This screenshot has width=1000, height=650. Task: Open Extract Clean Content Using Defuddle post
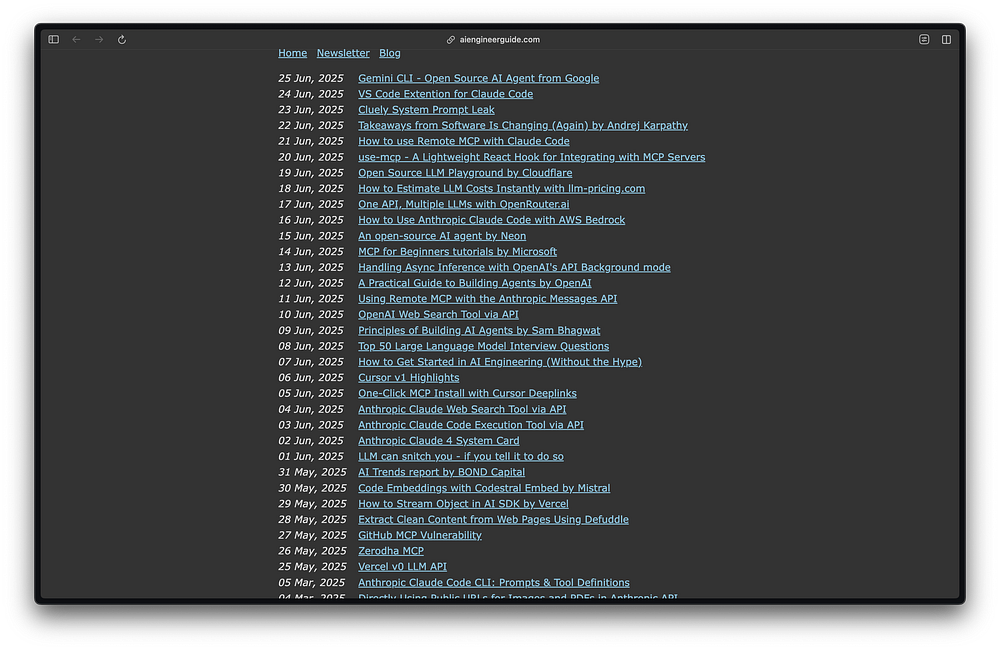pyautogui.click(x=493, y=520)
